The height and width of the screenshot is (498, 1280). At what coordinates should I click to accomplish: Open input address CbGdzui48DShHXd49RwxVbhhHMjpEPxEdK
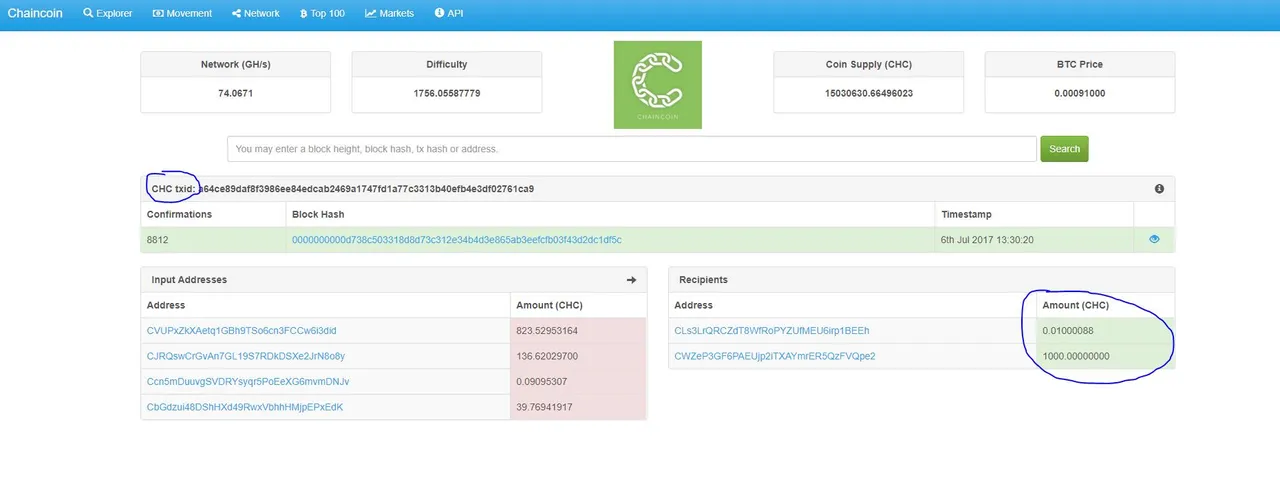pyautogui.click(x=245, y=407)
